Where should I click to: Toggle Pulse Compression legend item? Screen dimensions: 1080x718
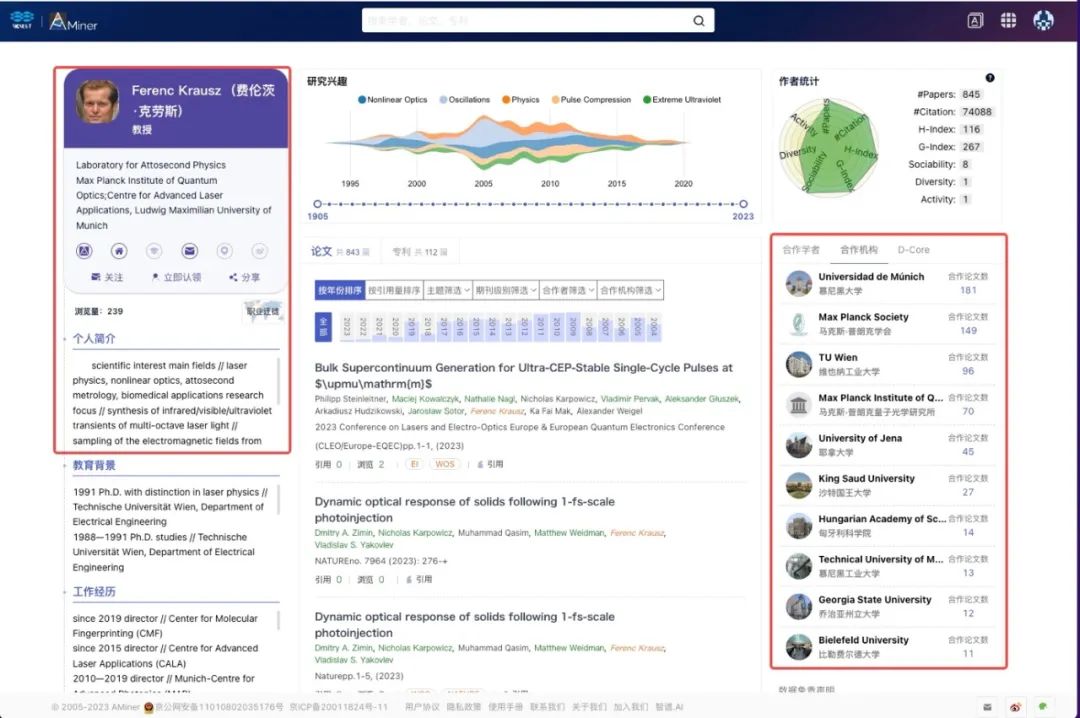[x=591, y=100]
